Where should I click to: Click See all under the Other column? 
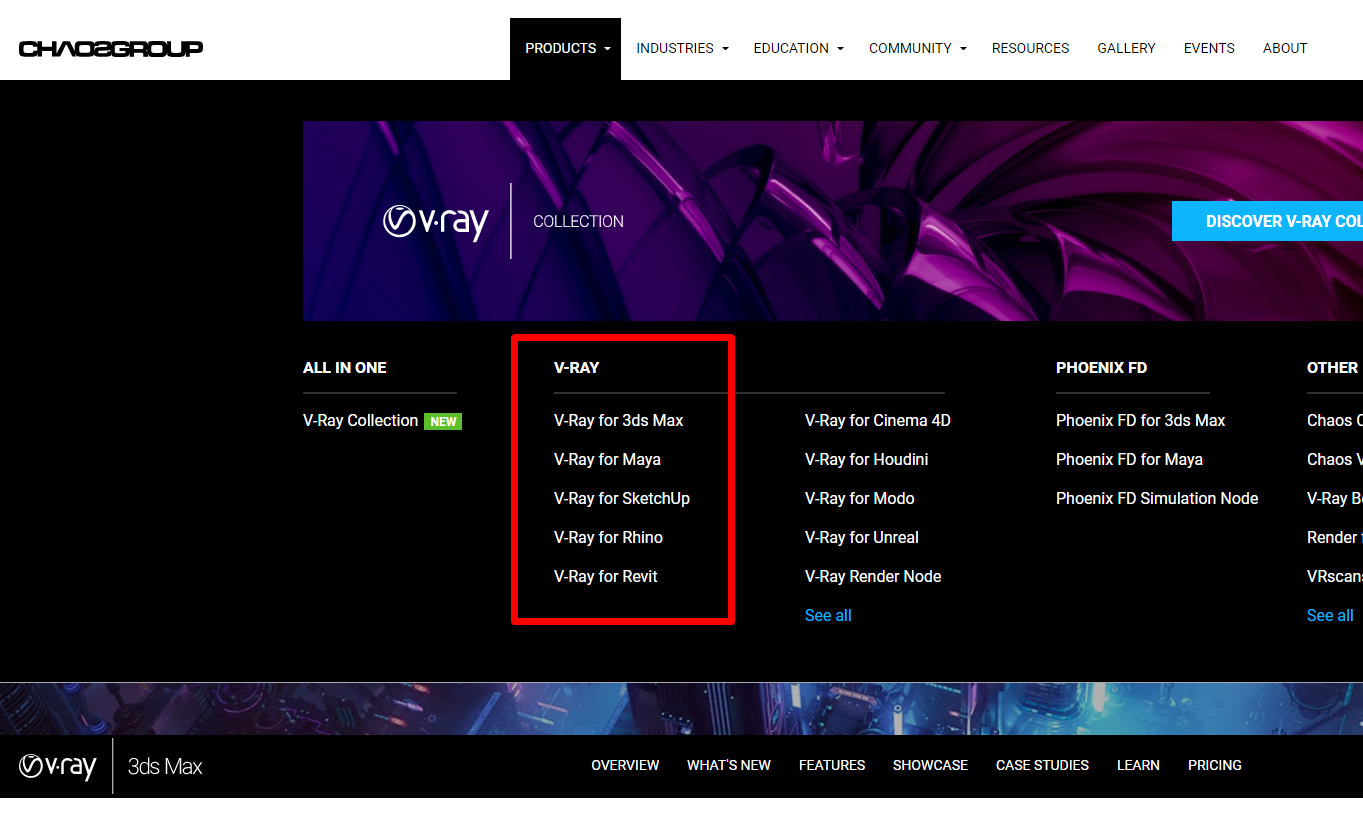[x=1330, y=616]
